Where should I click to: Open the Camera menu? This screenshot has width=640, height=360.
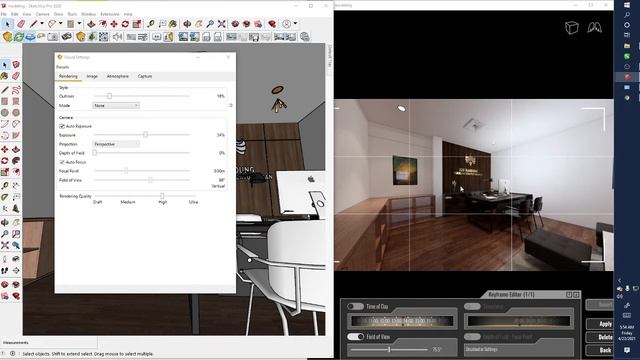click(x=42, y=14)
